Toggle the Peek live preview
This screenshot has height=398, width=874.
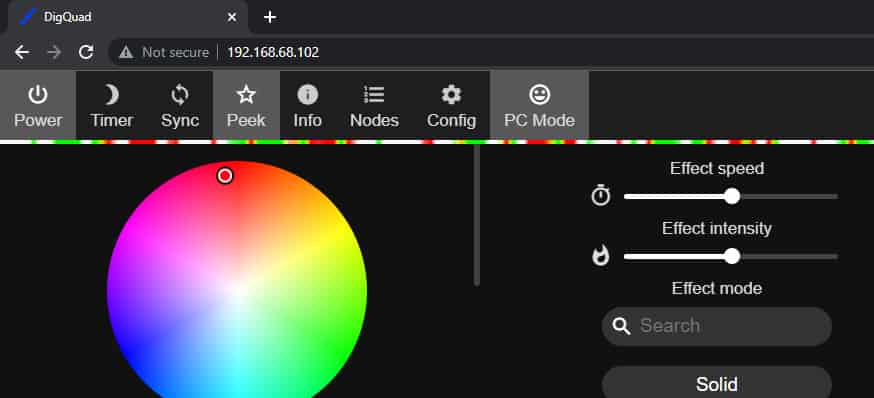tap(246, 105)
